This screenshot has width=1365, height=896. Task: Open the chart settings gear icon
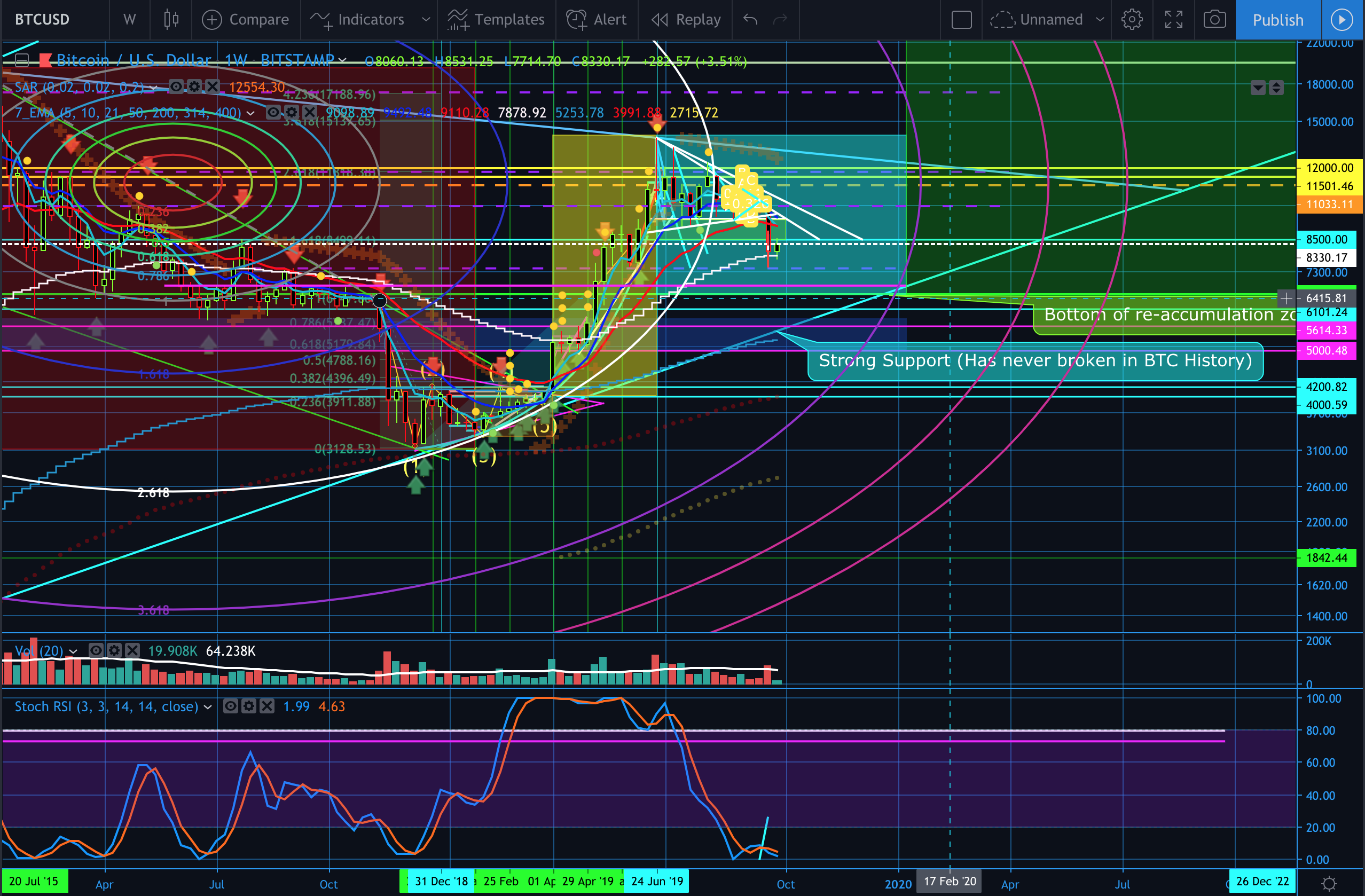tap(1132, 20)
